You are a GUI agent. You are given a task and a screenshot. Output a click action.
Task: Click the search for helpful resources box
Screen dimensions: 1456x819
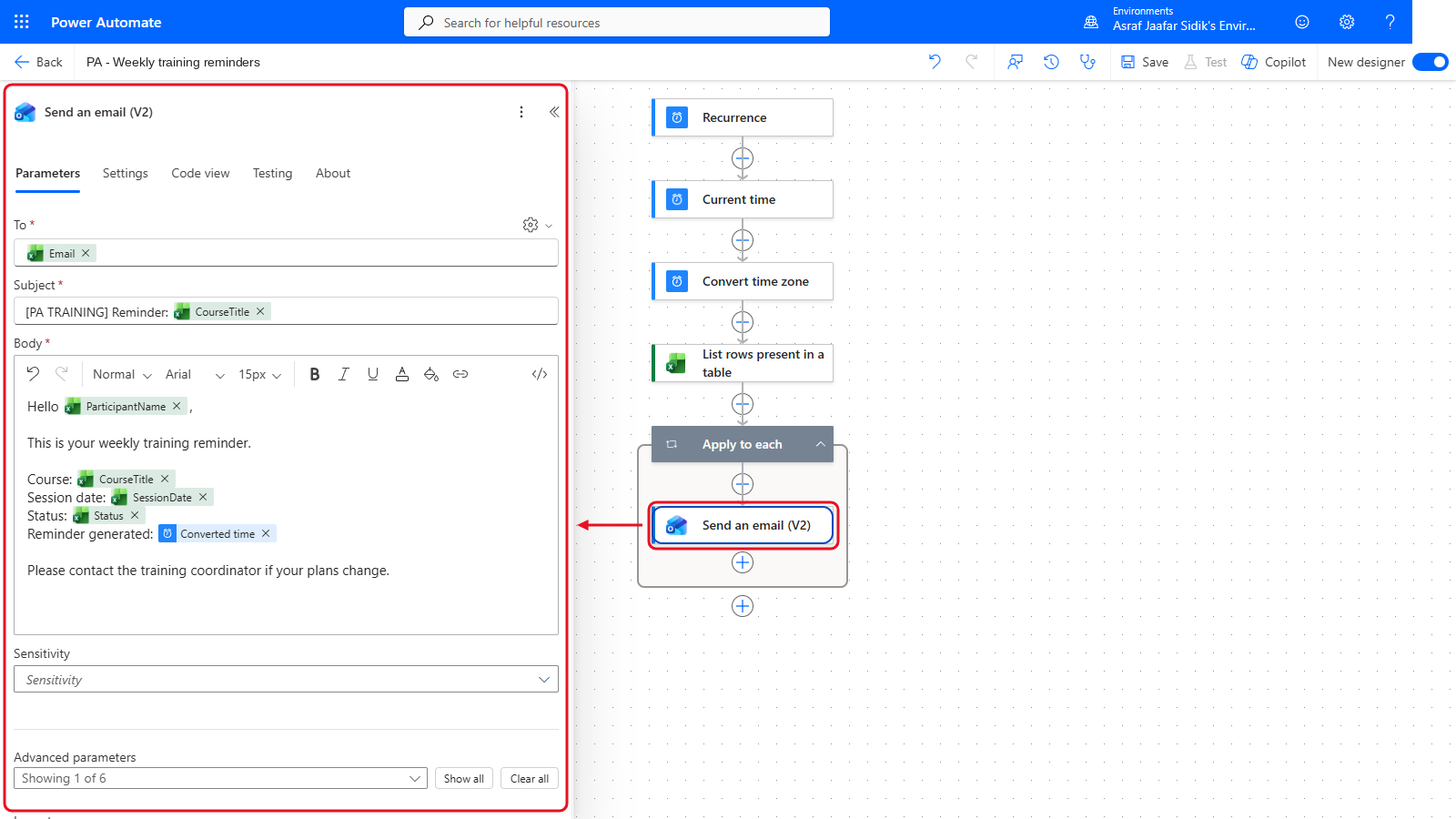(617, 22)
